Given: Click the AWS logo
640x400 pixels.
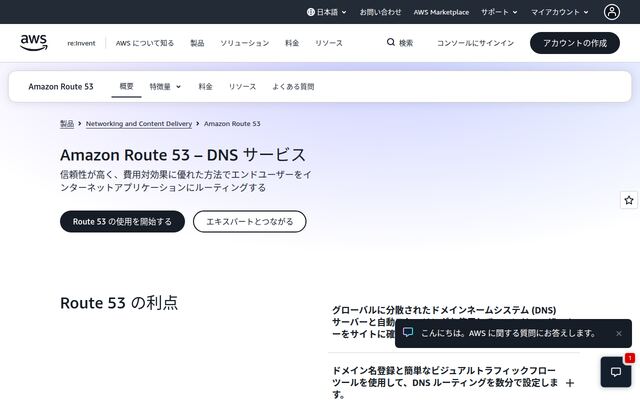Looking at the screenshot, I should pyautogui.click(x=34, y=43).
